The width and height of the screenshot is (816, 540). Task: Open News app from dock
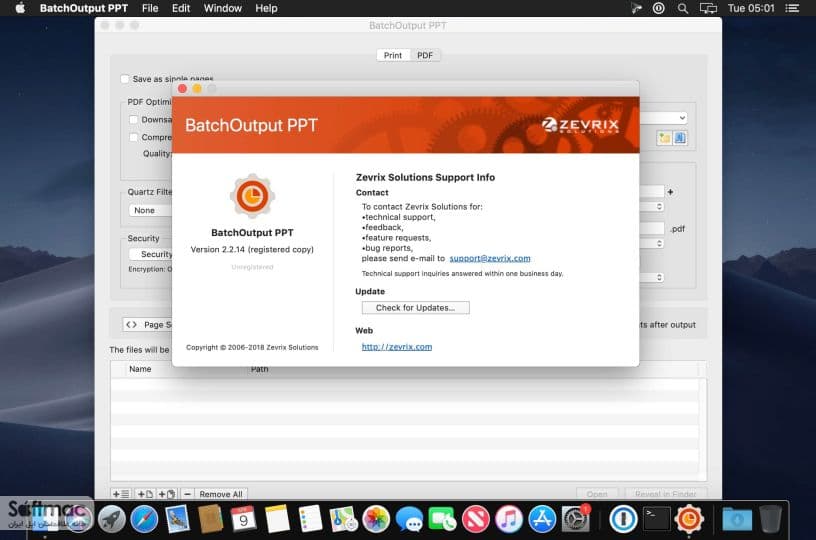475,519
